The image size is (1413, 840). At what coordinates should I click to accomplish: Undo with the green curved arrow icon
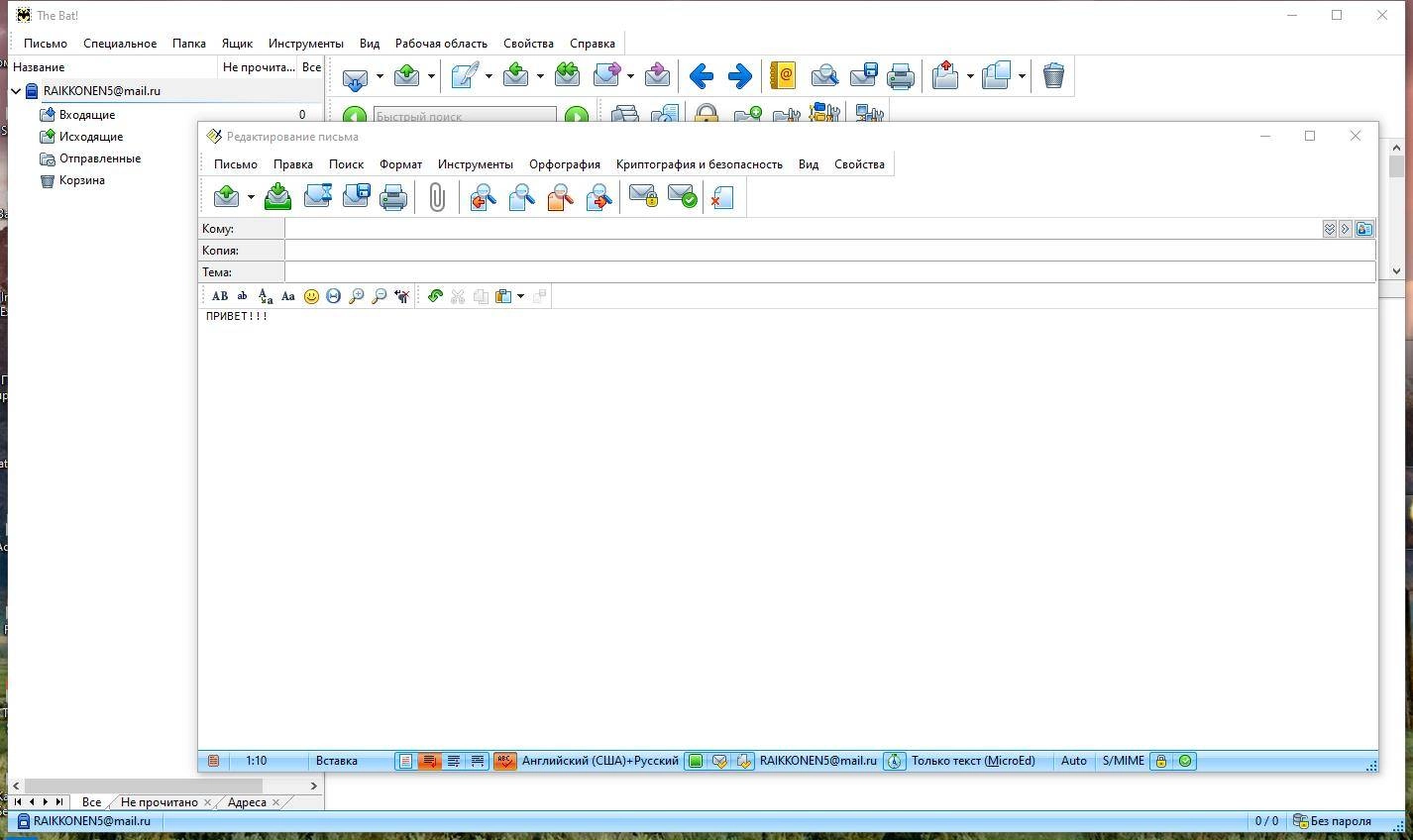(x=435, y=296)
